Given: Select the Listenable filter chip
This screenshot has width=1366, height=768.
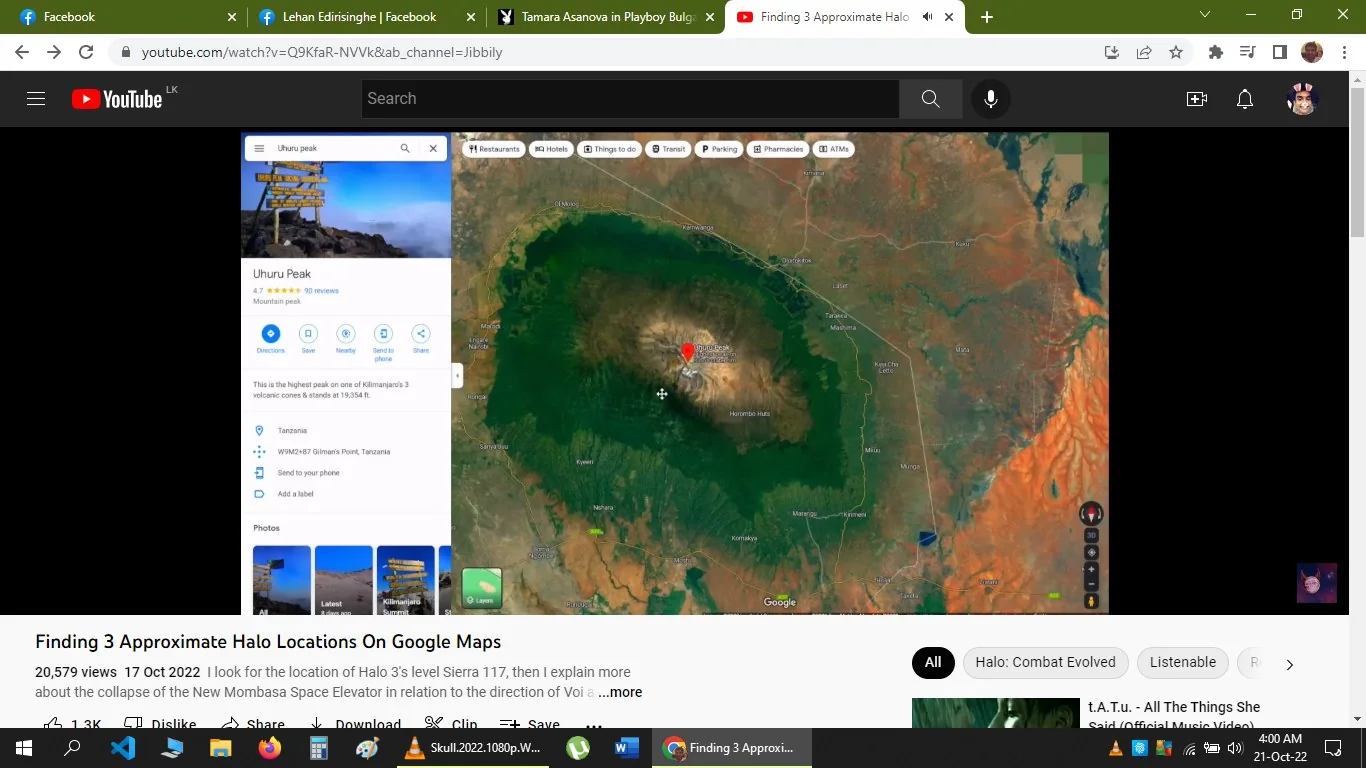Looking at the screenshot, I should 1183,662.
